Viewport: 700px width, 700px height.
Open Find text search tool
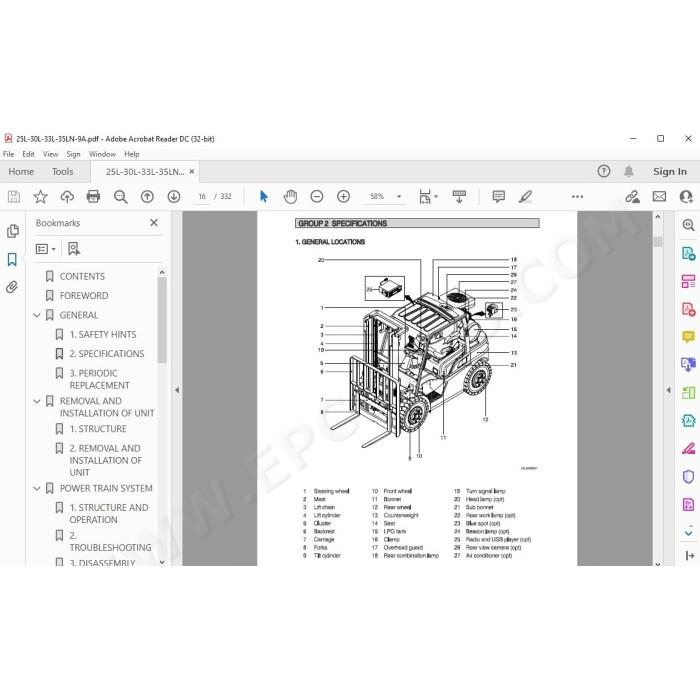click(x=121, y=196)
